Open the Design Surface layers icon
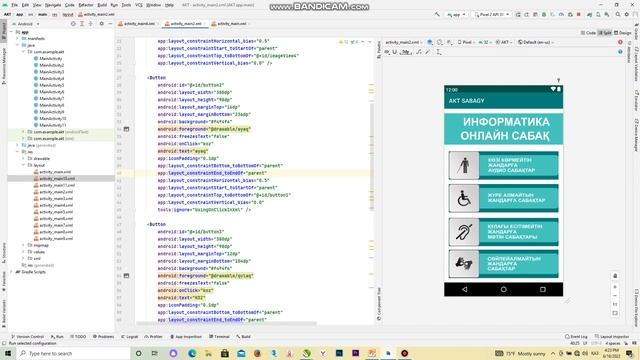This screenshot has width=640, height=360. point(430,42)
